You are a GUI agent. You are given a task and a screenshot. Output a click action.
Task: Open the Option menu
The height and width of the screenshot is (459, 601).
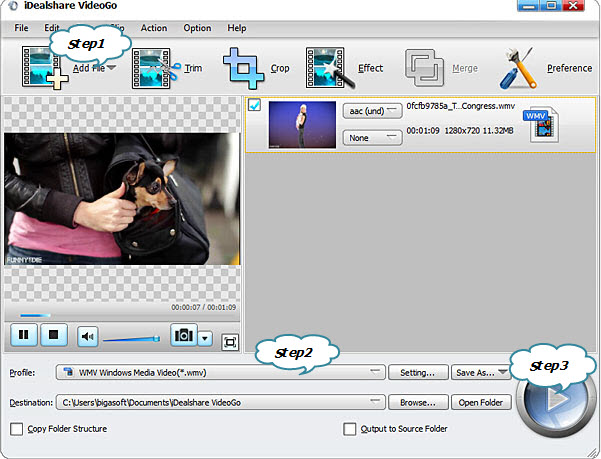pyautogui.click(x=197, y=28)
